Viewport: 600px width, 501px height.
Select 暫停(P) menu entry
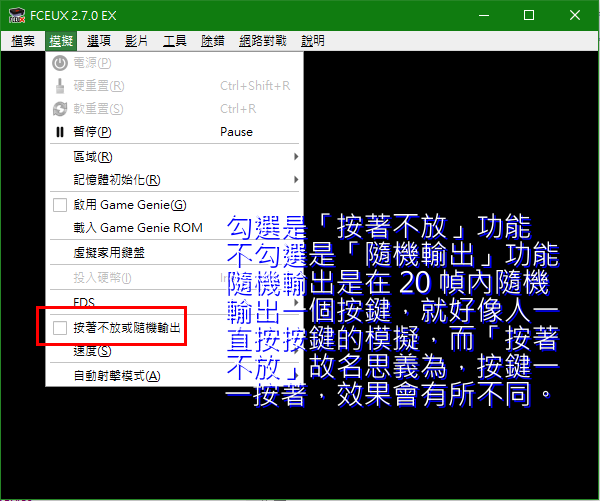click(x=174, y=132)
